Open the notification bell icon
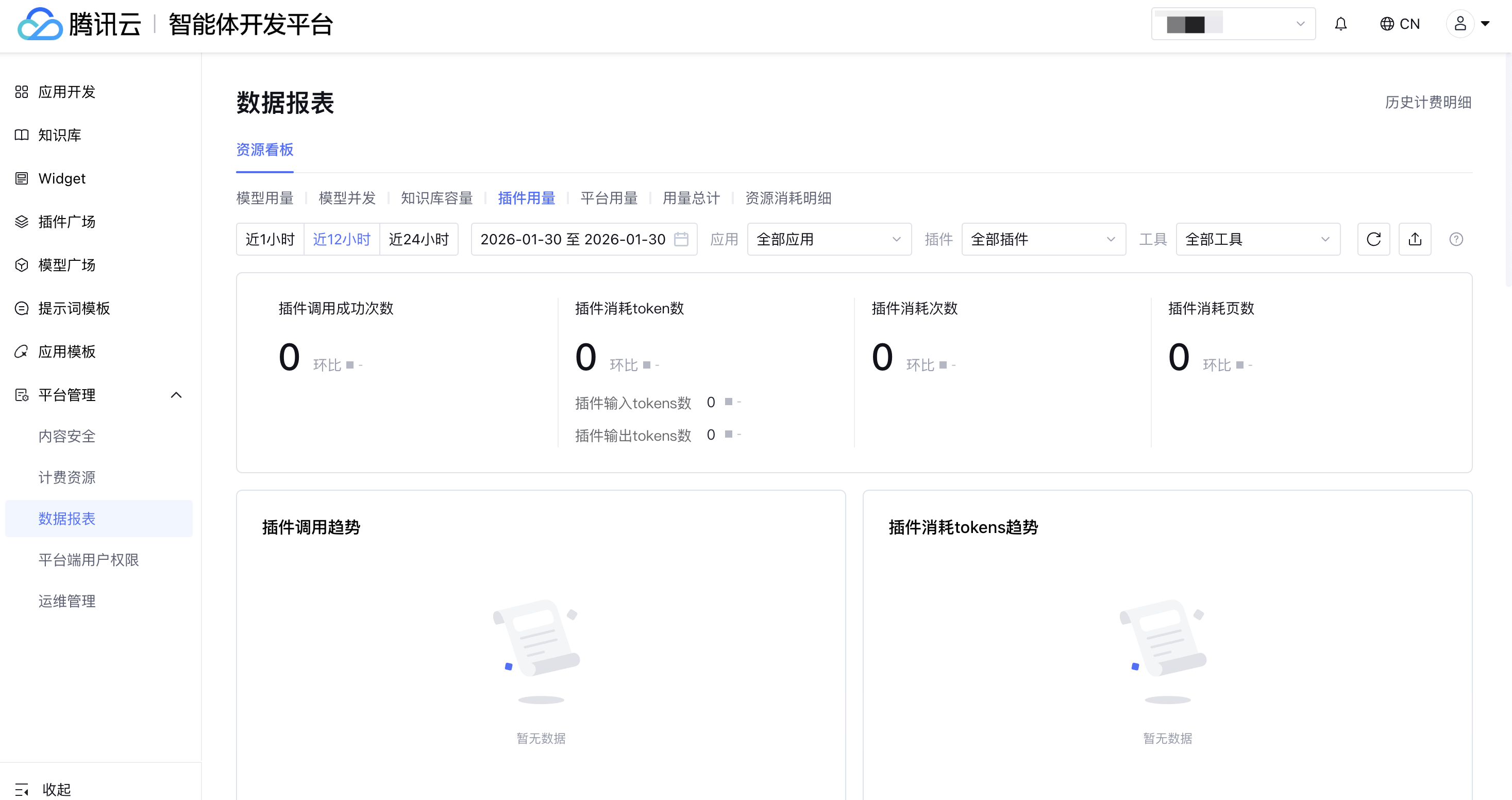 [1340, 24]
